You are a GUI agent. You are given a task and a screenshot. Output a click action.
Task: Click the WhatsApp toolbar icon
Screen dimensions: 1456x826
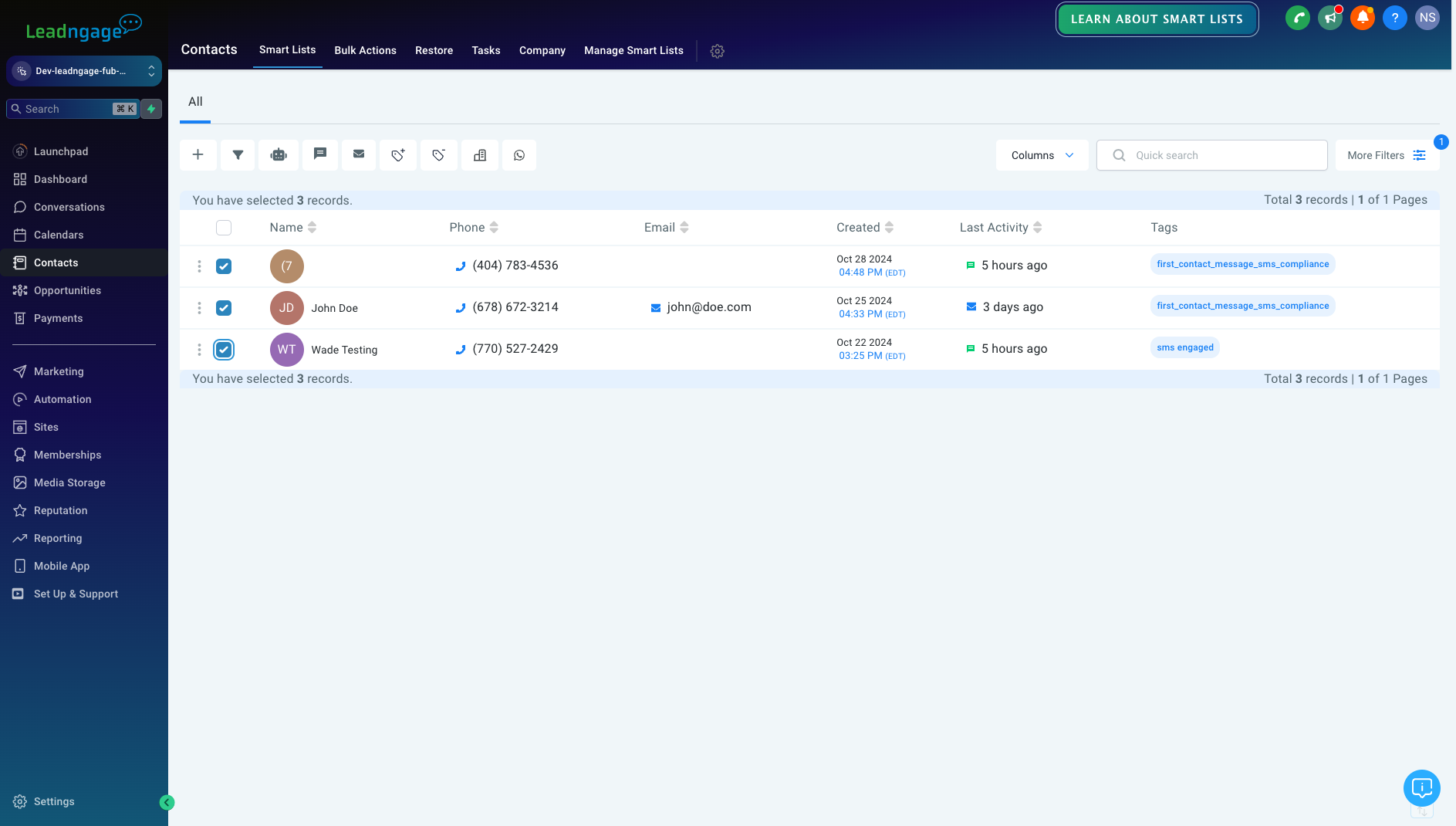519,155
